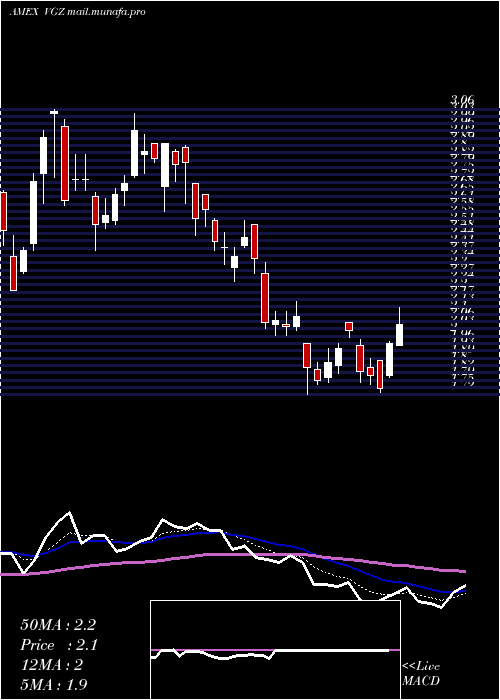
Task: Click inside the boxed MACD inset chart
Action: pos(275,650)
